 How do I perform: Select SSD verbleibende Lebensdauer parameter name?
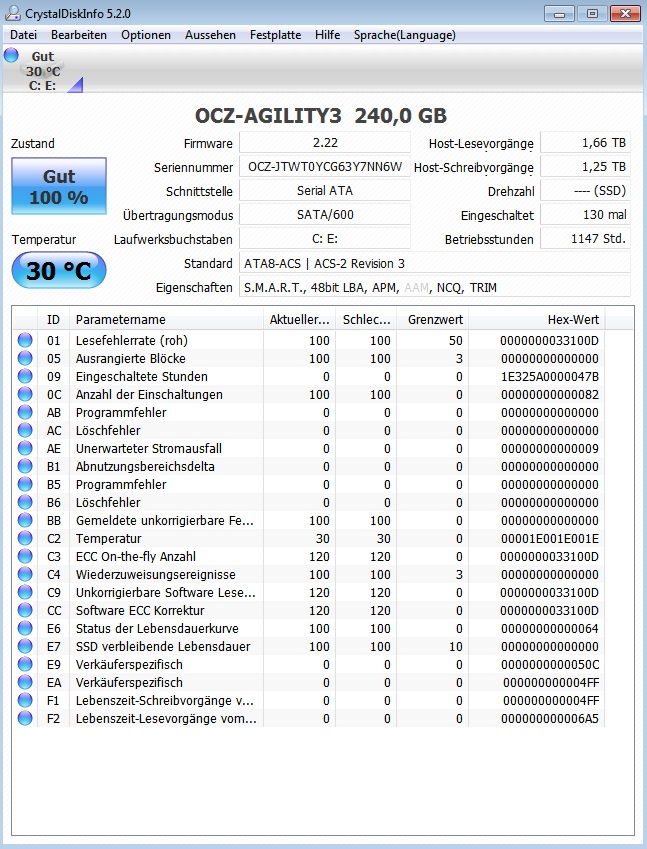click(x=163, y=646)
